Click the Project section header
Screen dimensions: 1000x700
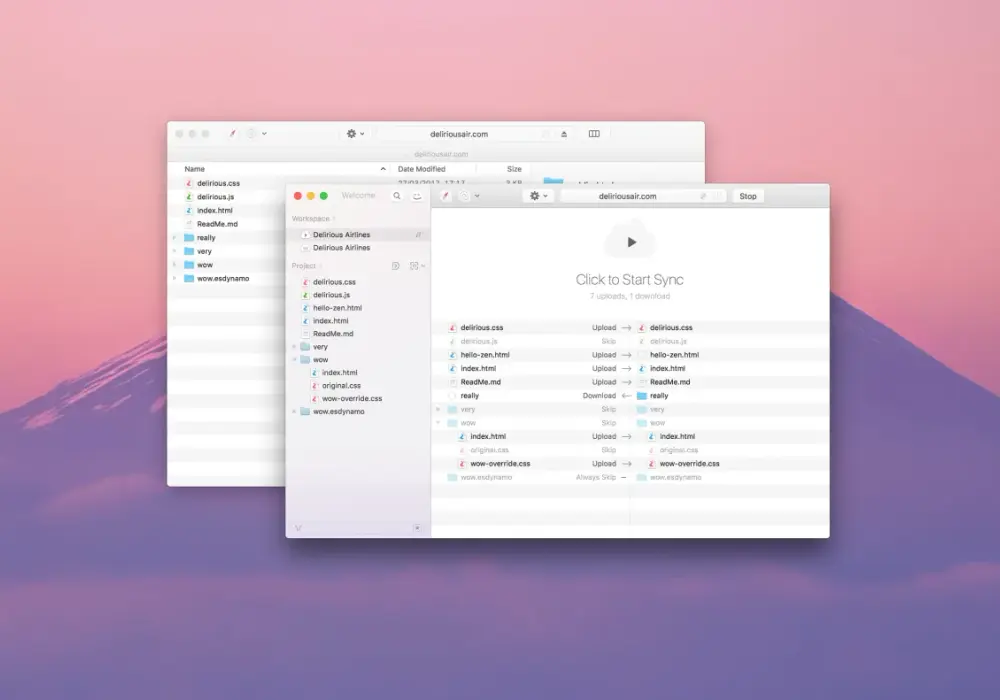[x=304, y=266]
